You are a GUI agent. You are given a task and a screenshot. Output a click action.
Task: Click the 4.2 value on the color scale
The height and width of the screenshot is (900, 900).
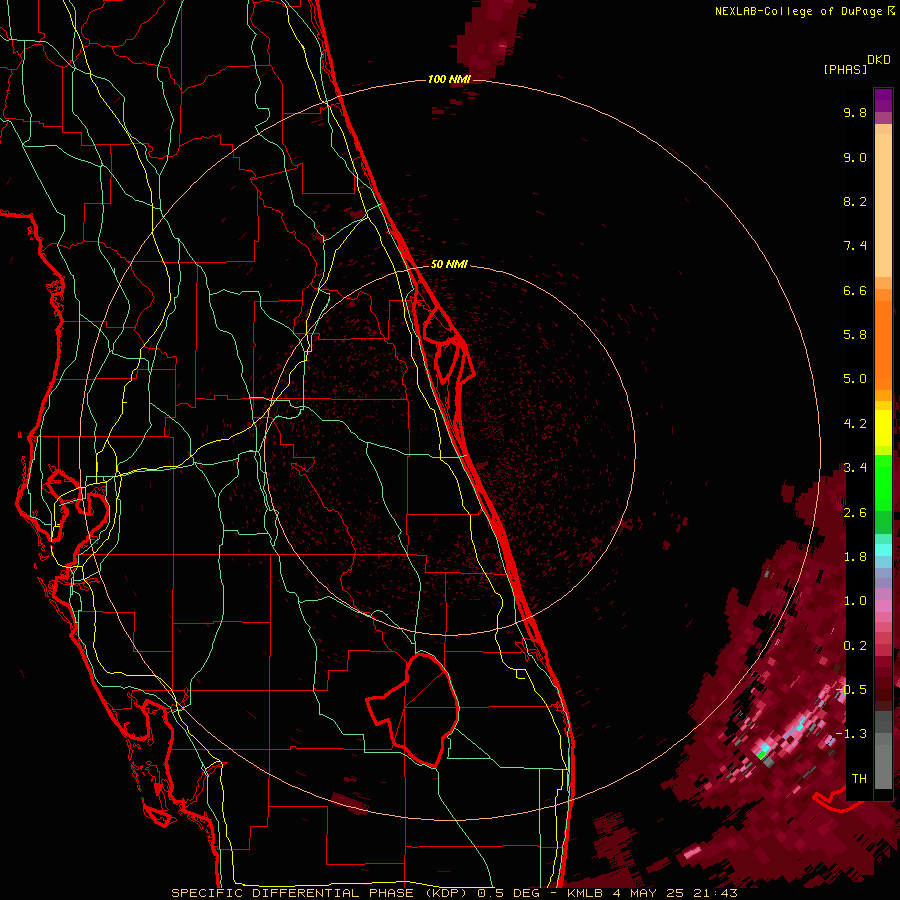[855, 424]
